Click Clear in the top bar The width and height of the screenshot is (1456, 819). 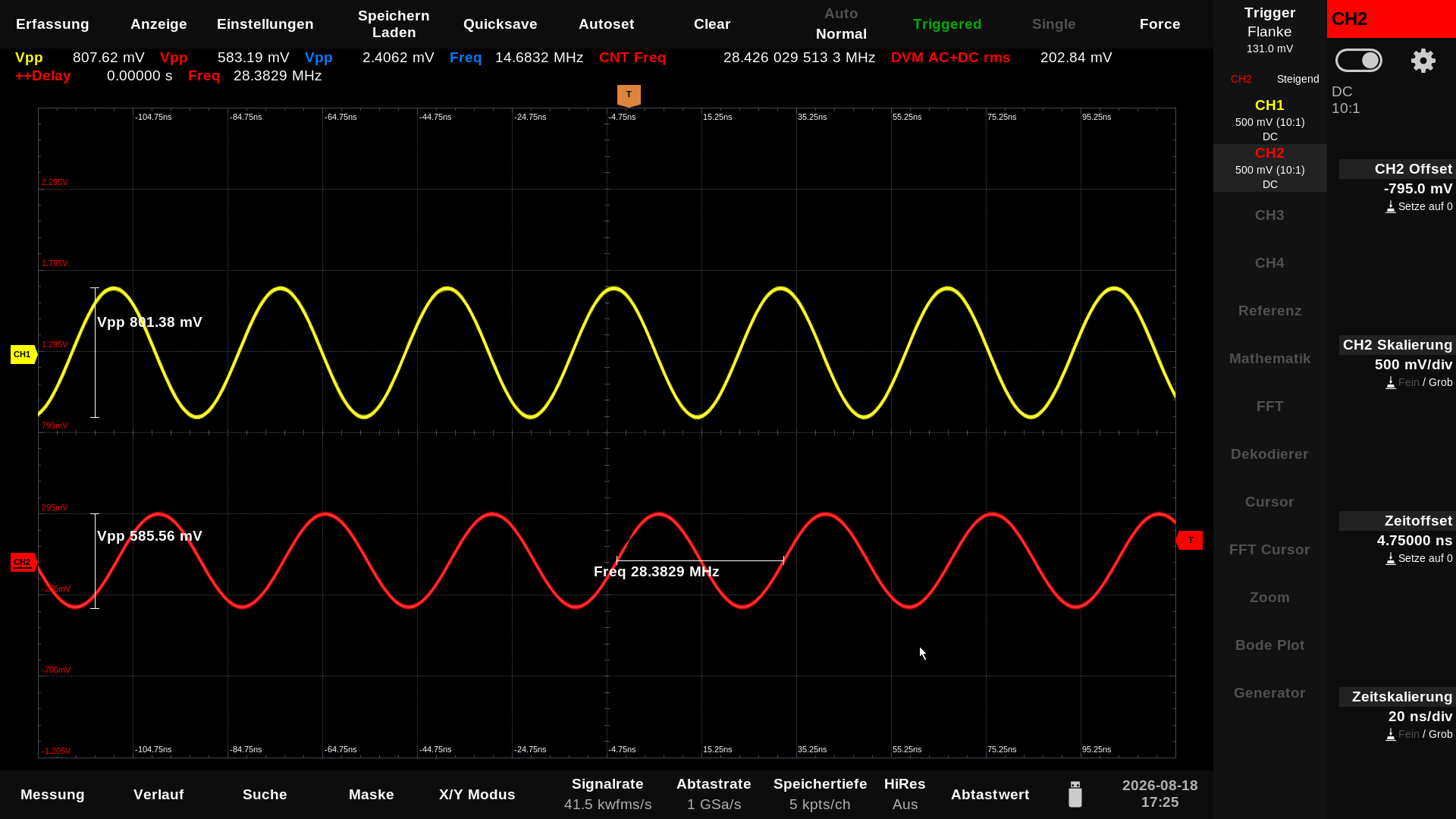712,24
